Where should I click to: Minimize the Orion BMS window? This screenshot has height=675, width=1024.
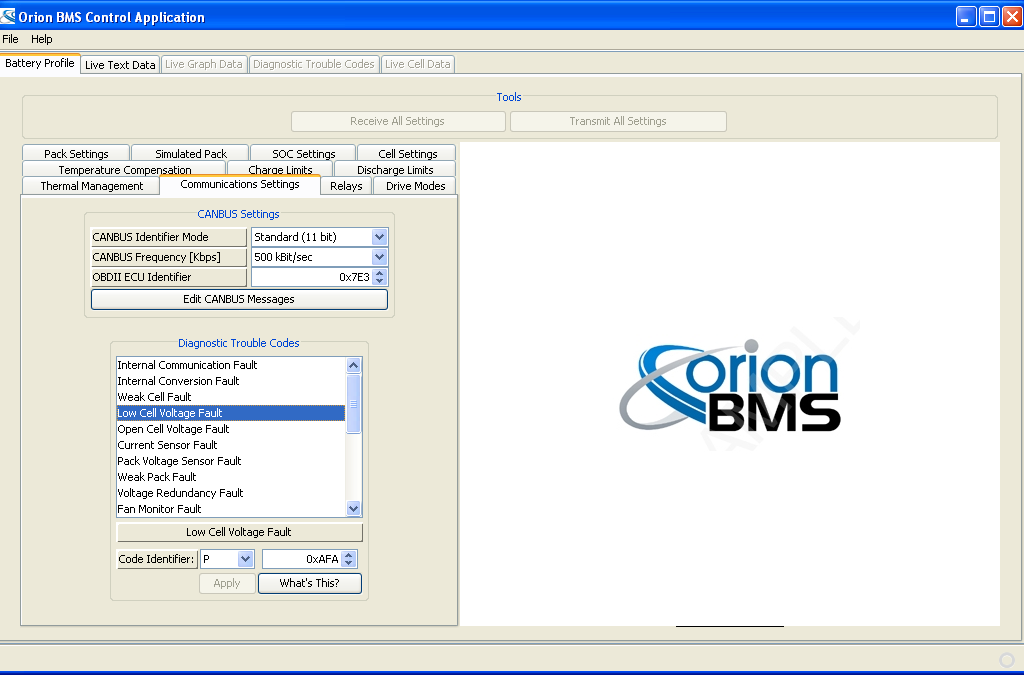(x=966, y=16)
